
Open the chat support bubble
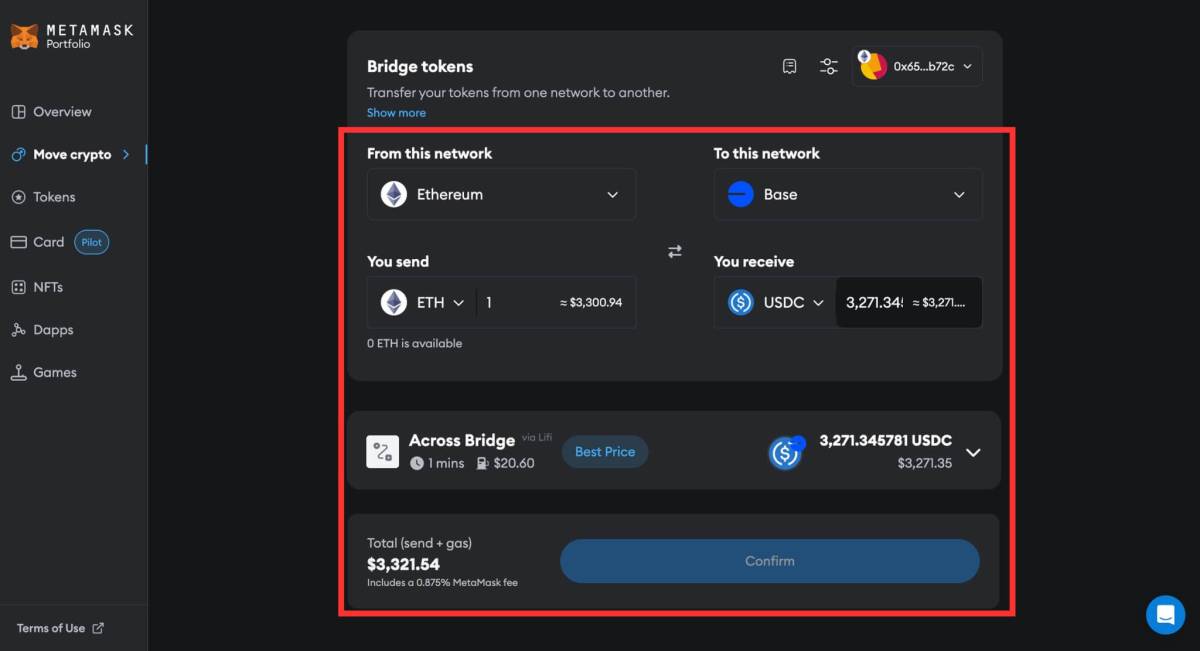[1165, 614]
